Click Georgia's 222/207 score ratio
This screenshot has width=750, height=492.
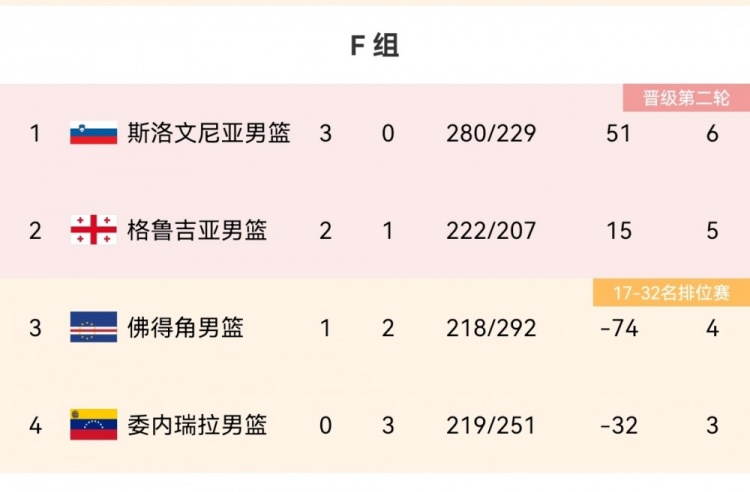[491, 231]
